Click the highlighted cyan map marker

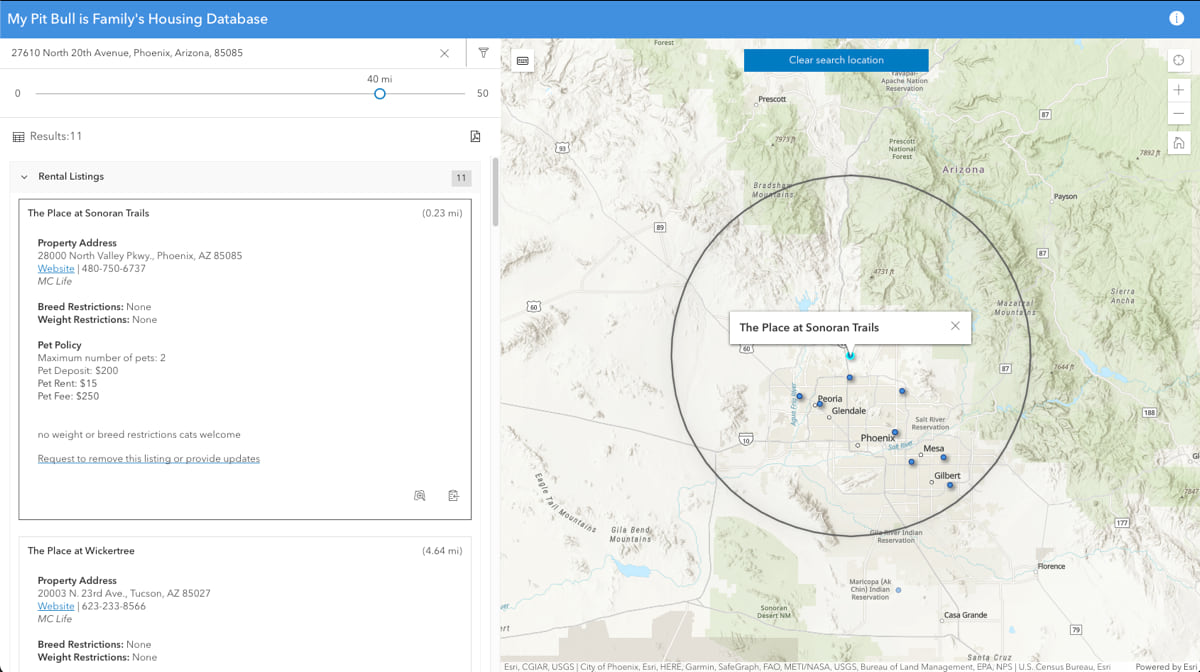point(850,355)
